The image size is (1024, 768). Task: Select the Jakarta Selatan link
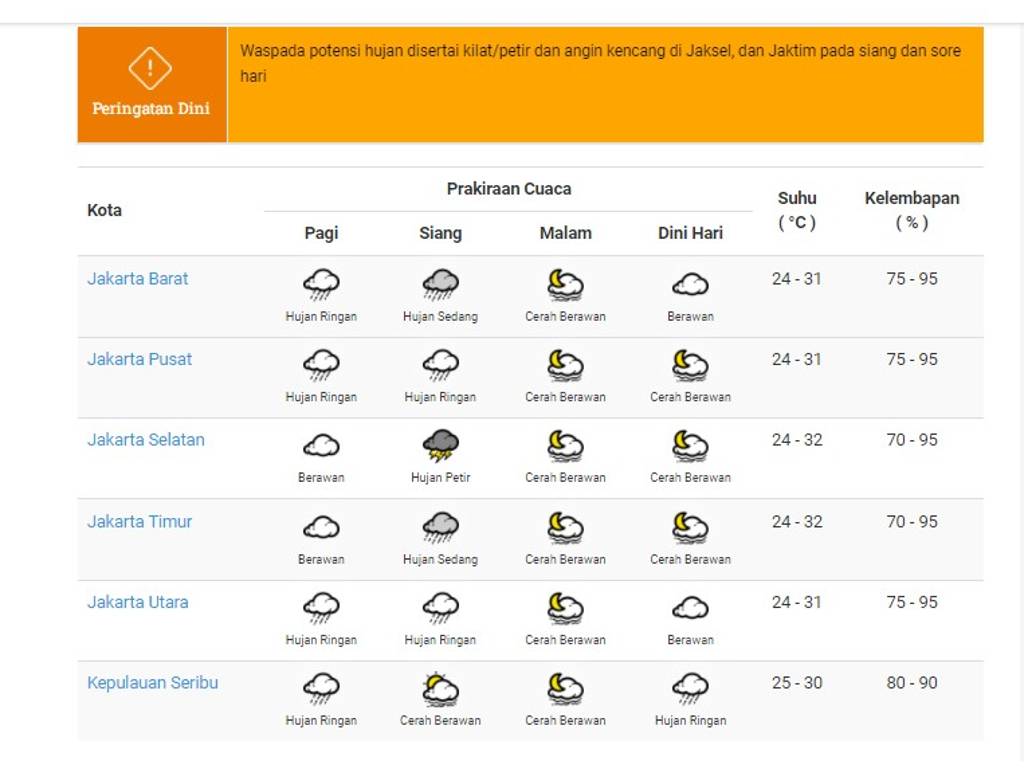[x=146, y=440]
